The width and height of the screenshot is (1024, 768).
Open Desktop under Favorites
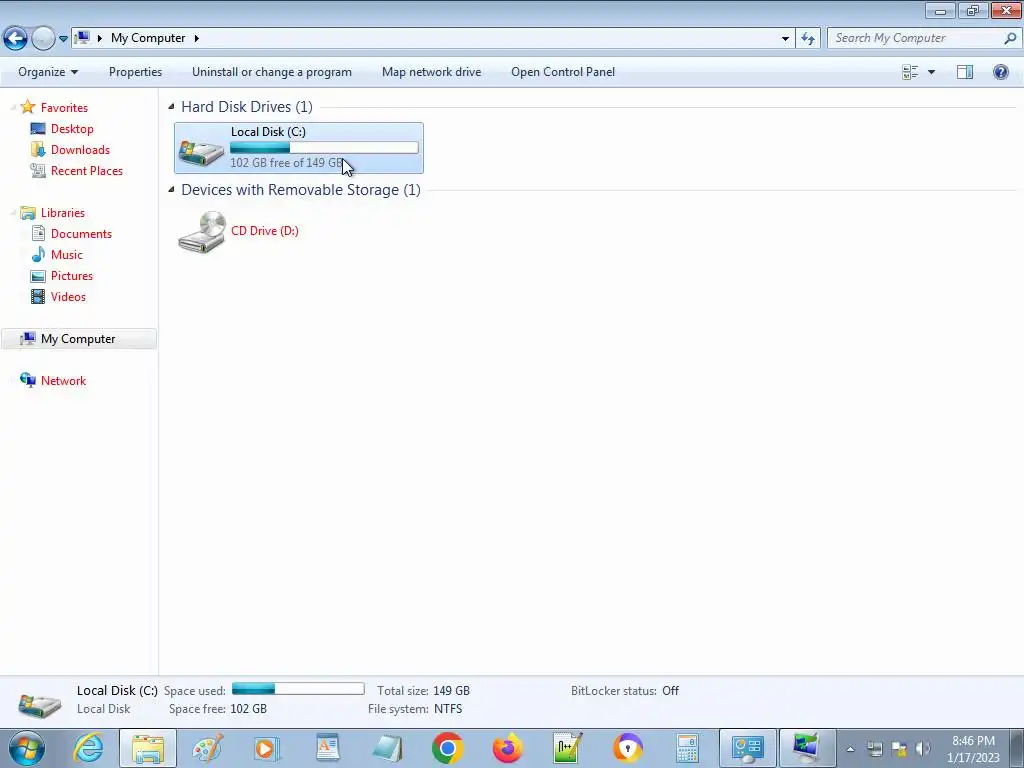coord(72,129)
